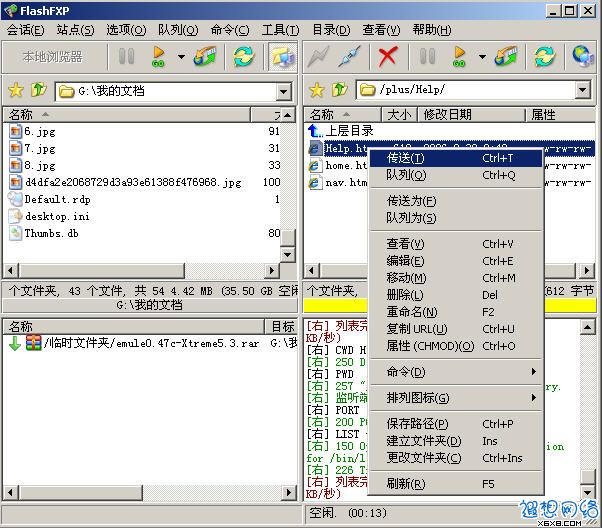Viewport: 602px width, 528px height.
Task: Choose 复制 URL(U) in context menu
Action: click(456, 329)
